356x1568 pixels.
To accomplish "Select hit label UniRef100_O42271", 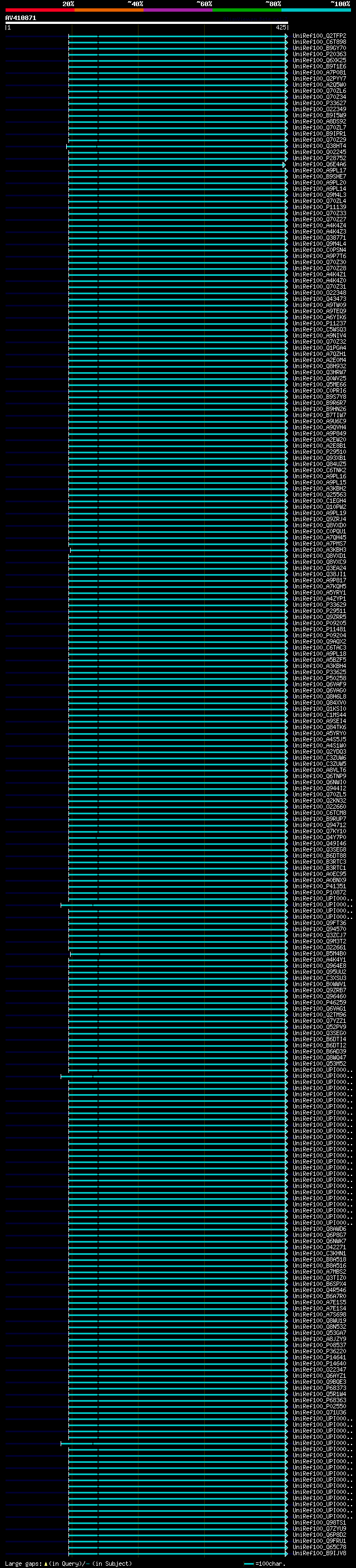I will pos(319,1247).
